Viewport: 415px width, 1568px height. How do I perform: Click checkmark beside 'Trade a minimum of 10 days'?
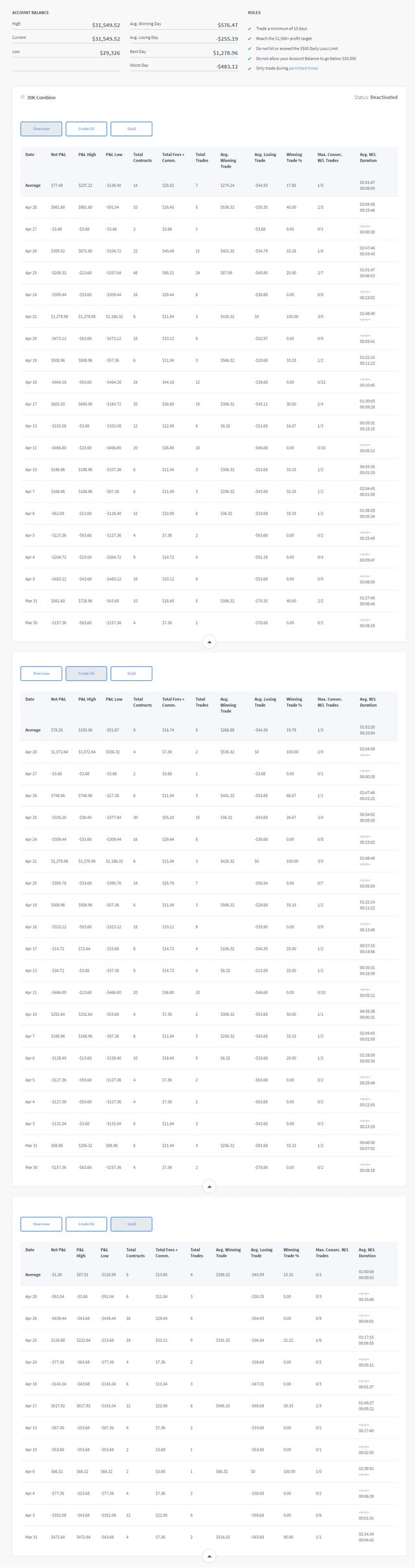250,29
